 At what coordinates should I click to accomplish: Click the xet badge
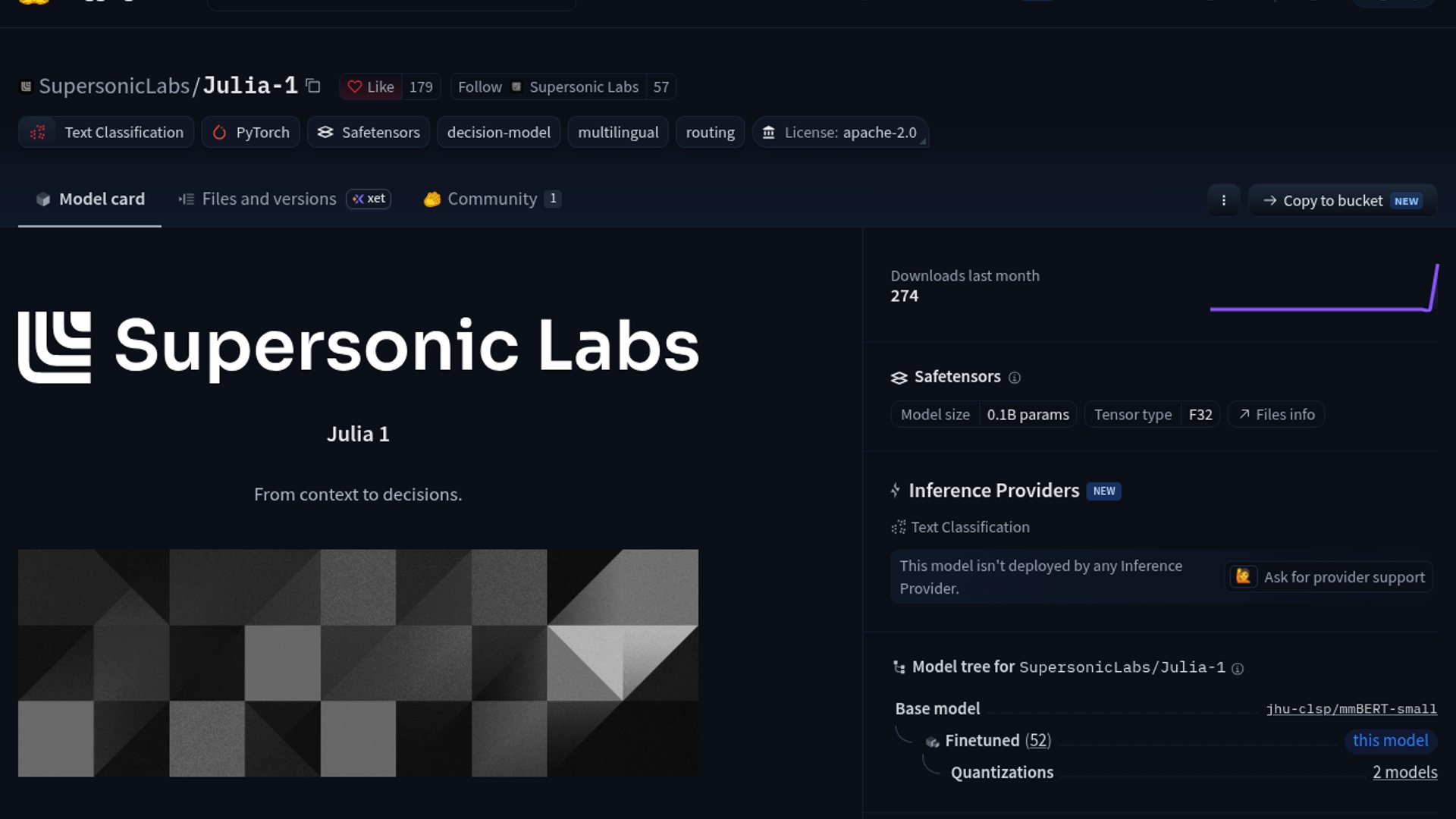tap(369, 199)
